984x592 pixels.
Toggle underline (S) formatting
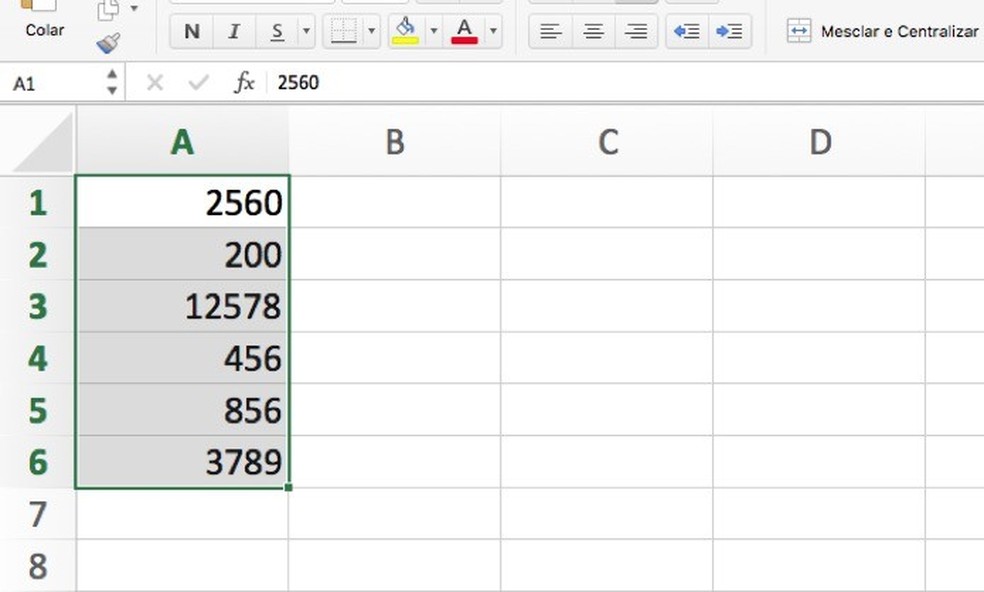(277, 31)
